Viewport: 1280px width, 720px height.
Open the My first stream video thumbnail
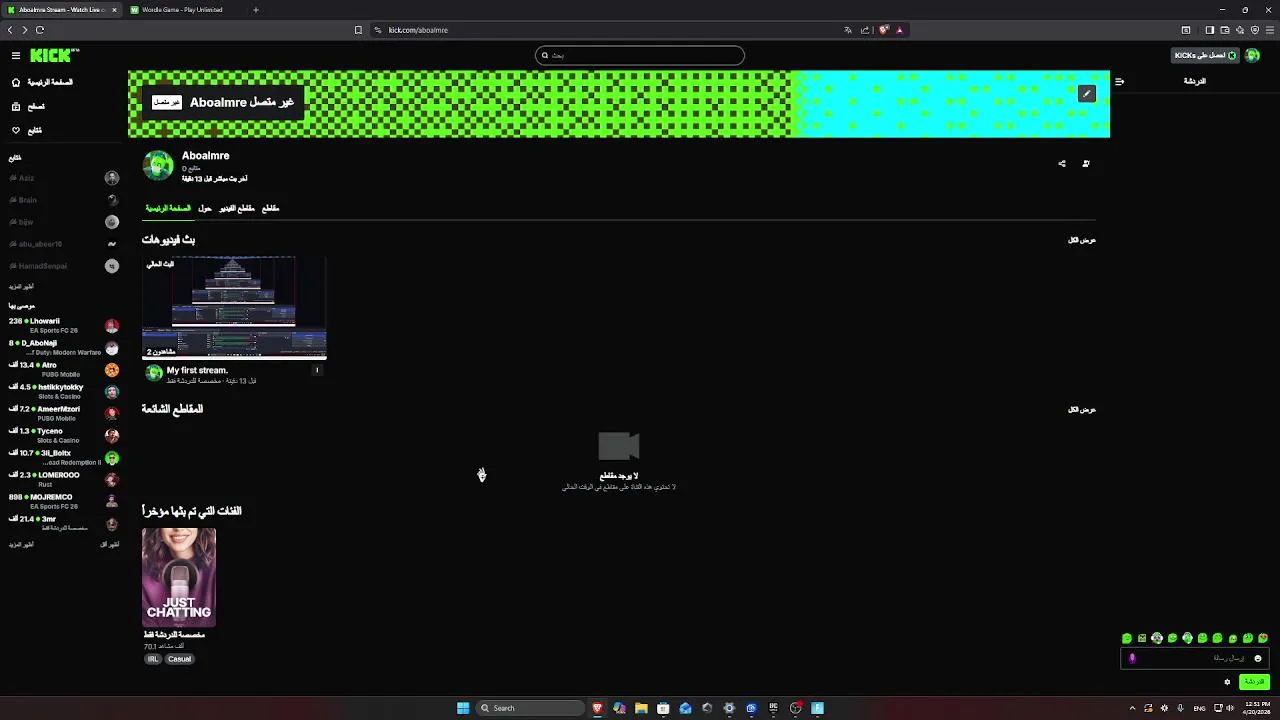pyautogui.click(x=234, y=307)
